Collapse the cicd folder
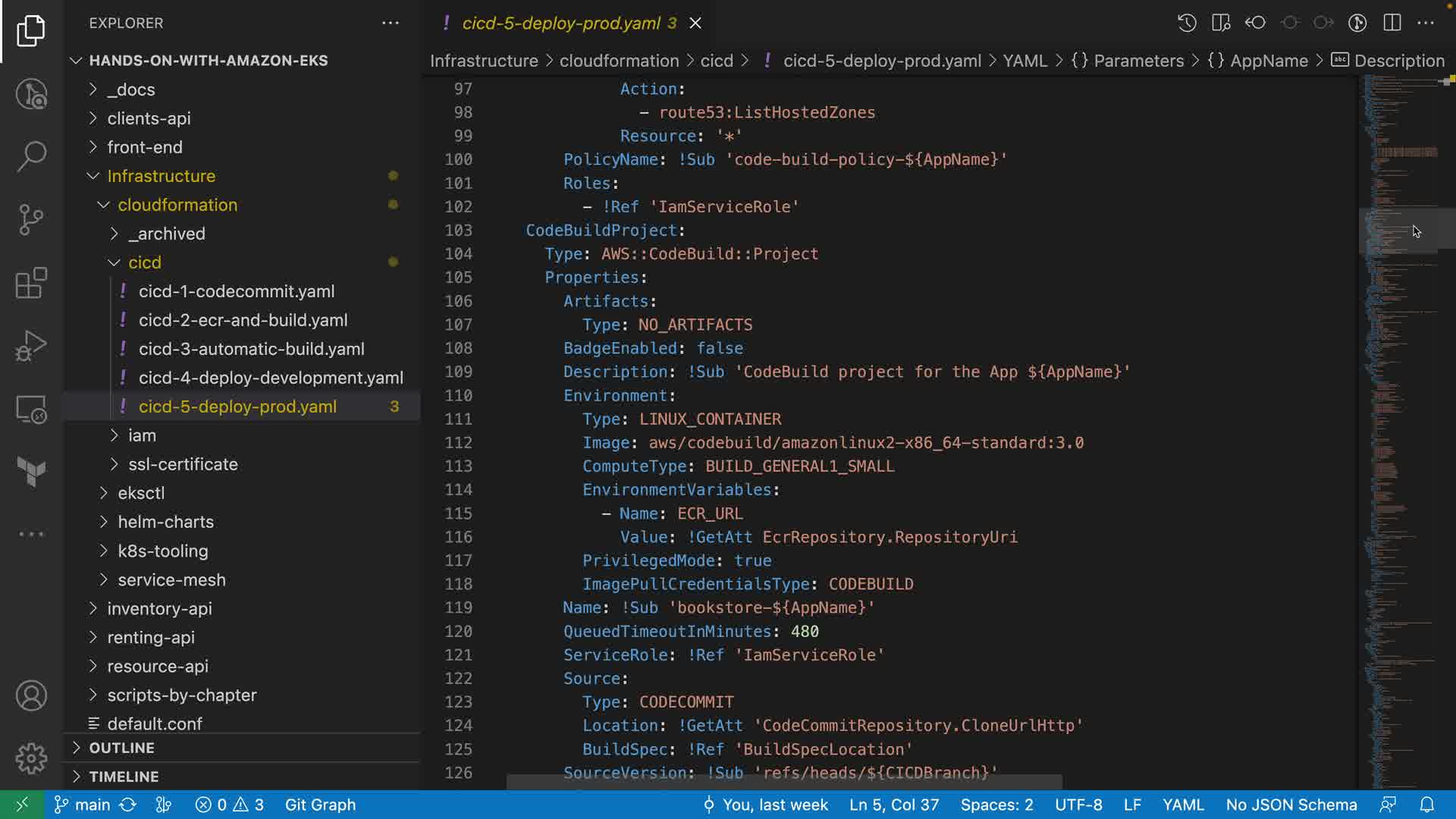Screen dimensions: 1456x819 pos(144,262)
